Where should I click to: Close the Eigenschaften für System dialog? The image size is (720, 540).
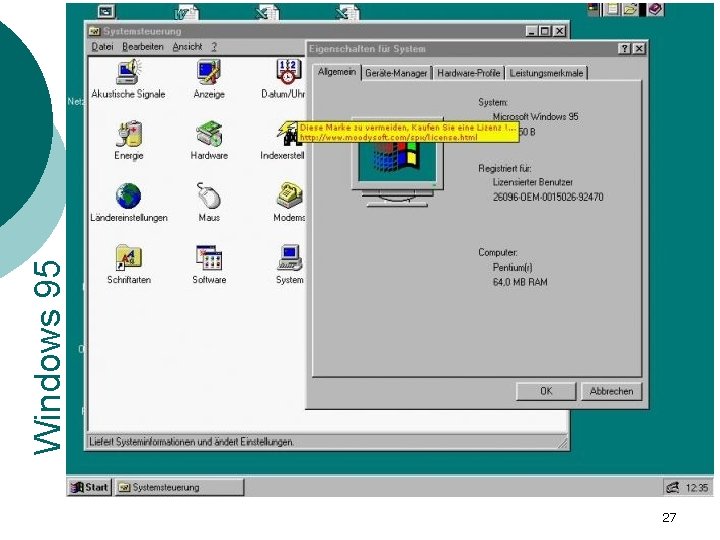(639, 49)
